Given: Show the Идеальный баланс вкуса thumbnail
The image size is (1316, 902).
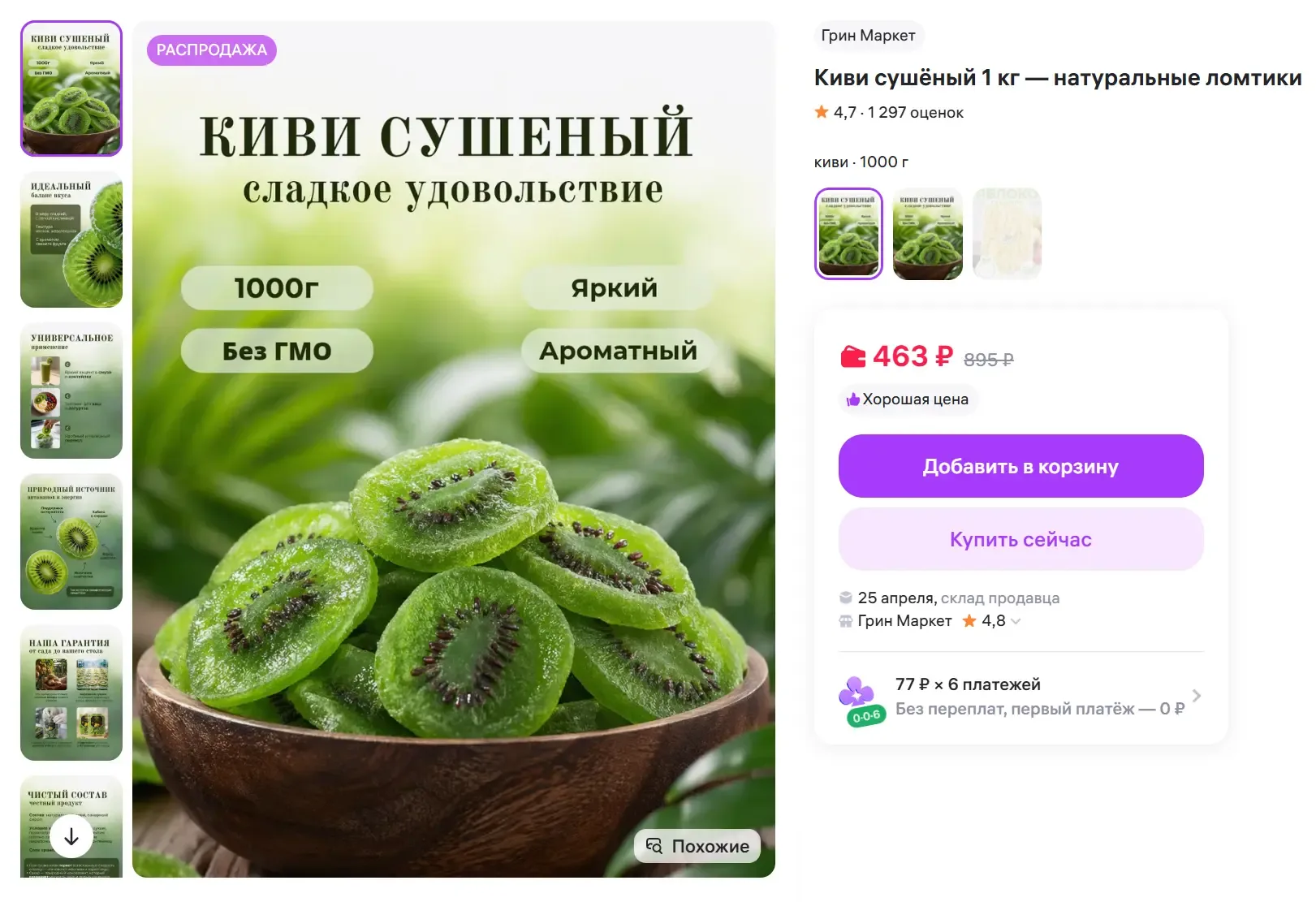Looking at the screenshot, I should click(x=71, y=240).
